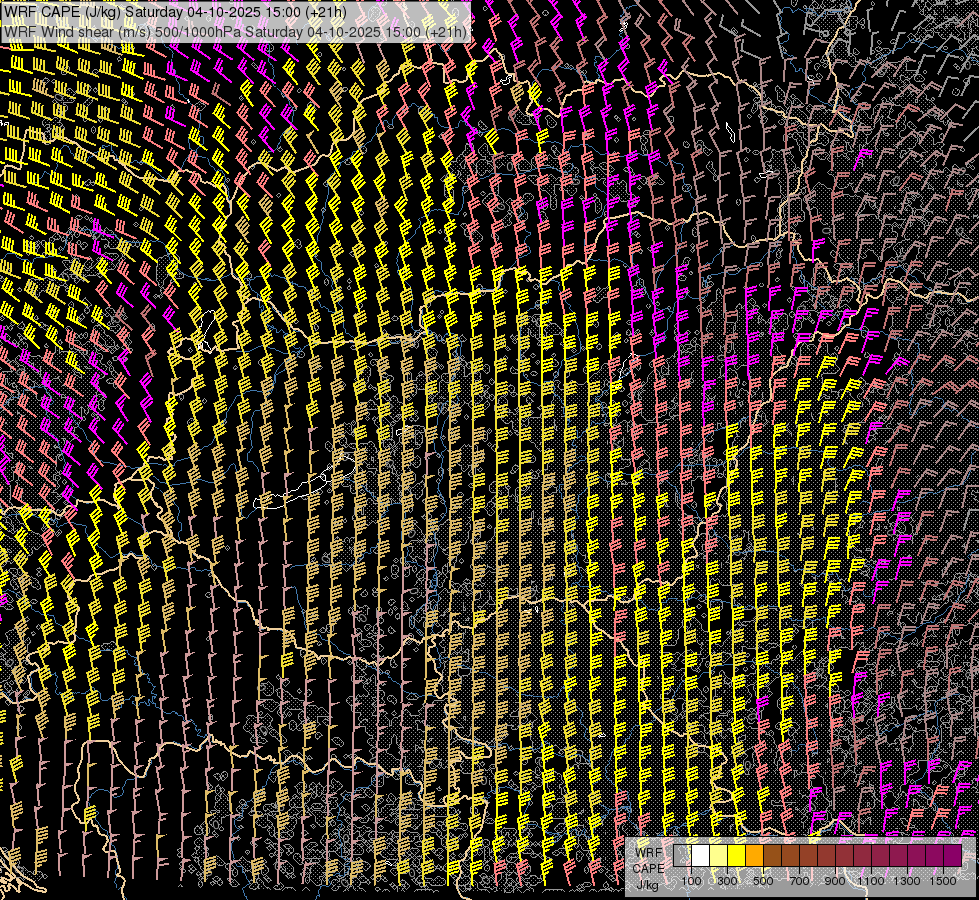979x900 pixels.
Task: Click the 500 legend label
Action: (x=763, y=881)
